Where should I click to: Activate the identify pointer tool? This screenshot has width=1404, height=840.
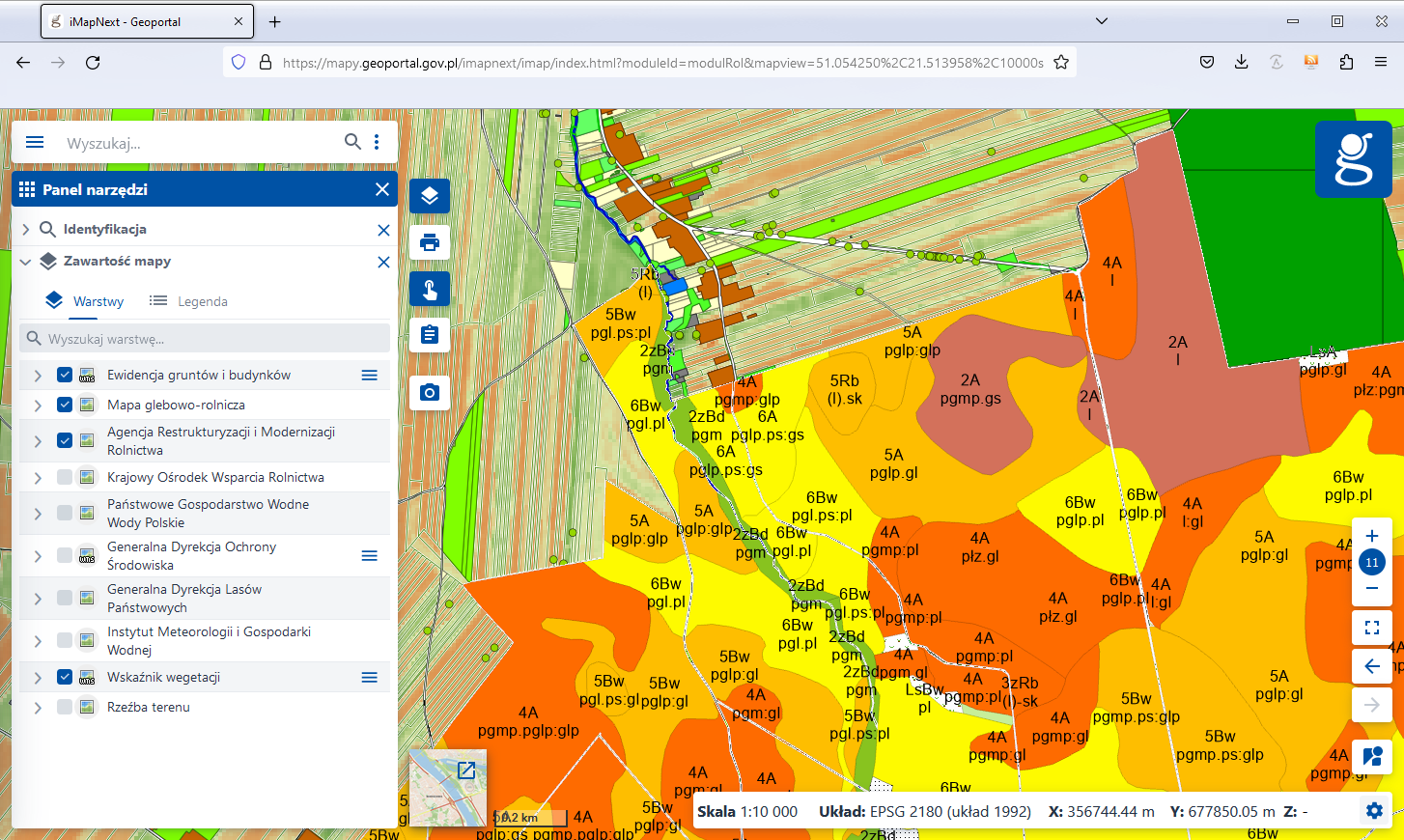tap(430, 289)
